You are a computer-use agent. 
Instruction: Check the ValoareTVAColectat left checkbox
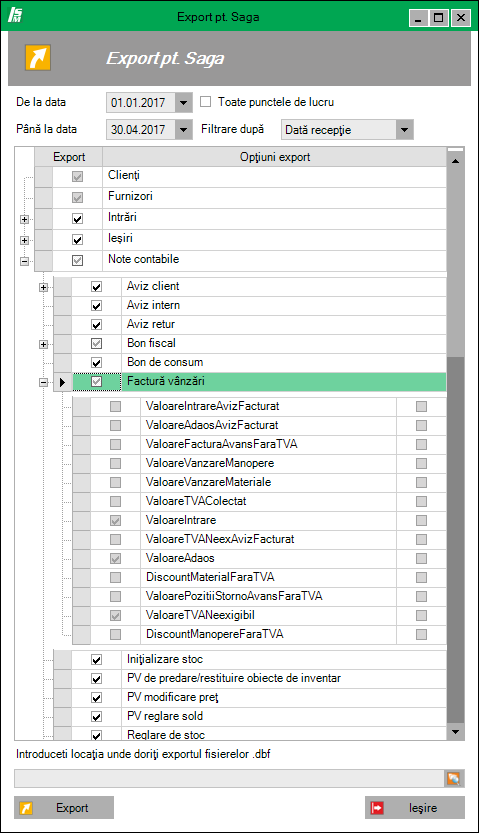[x=115, y=502]
